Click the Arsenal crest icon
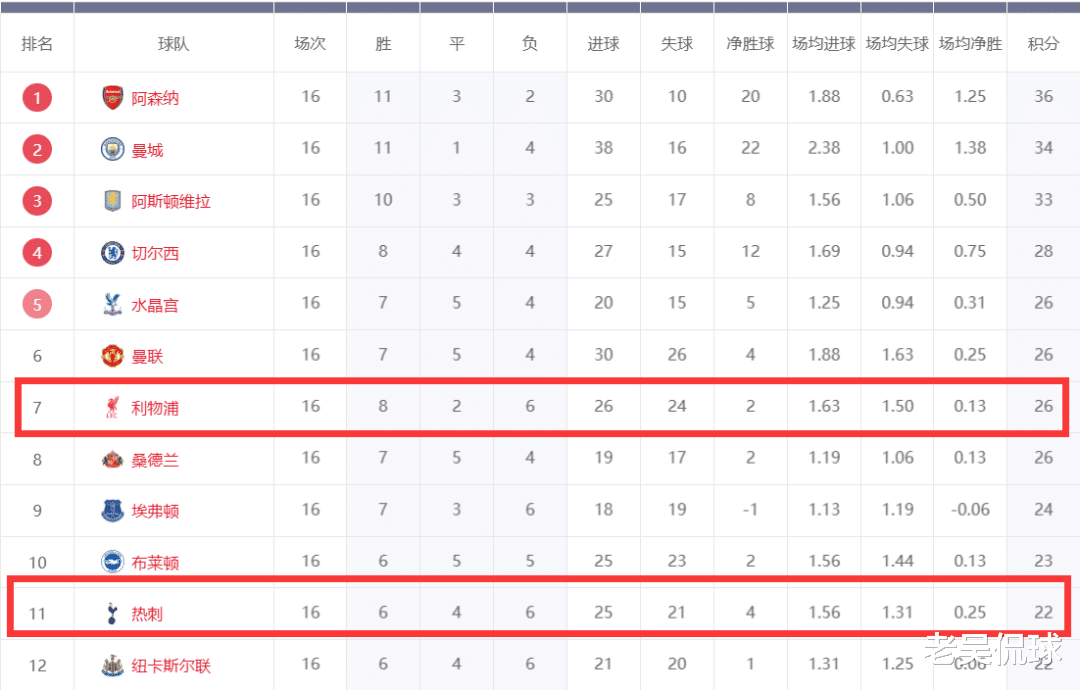Screen dimensions: 1080x690 pos(113,98)
